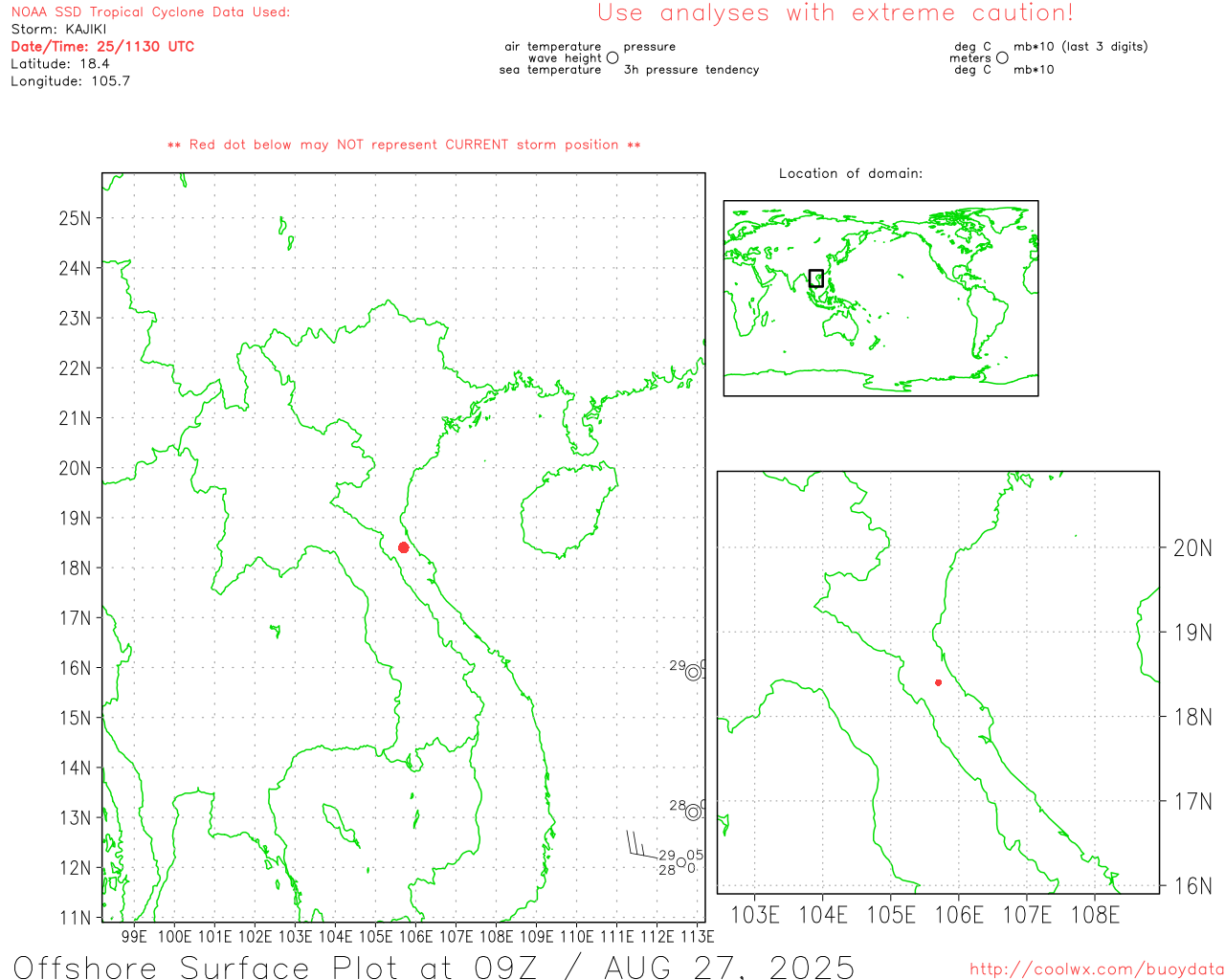Click 'air temperature' legend label
The width and height of the screenshot is (1225, 980).
[x=553, y=46]
